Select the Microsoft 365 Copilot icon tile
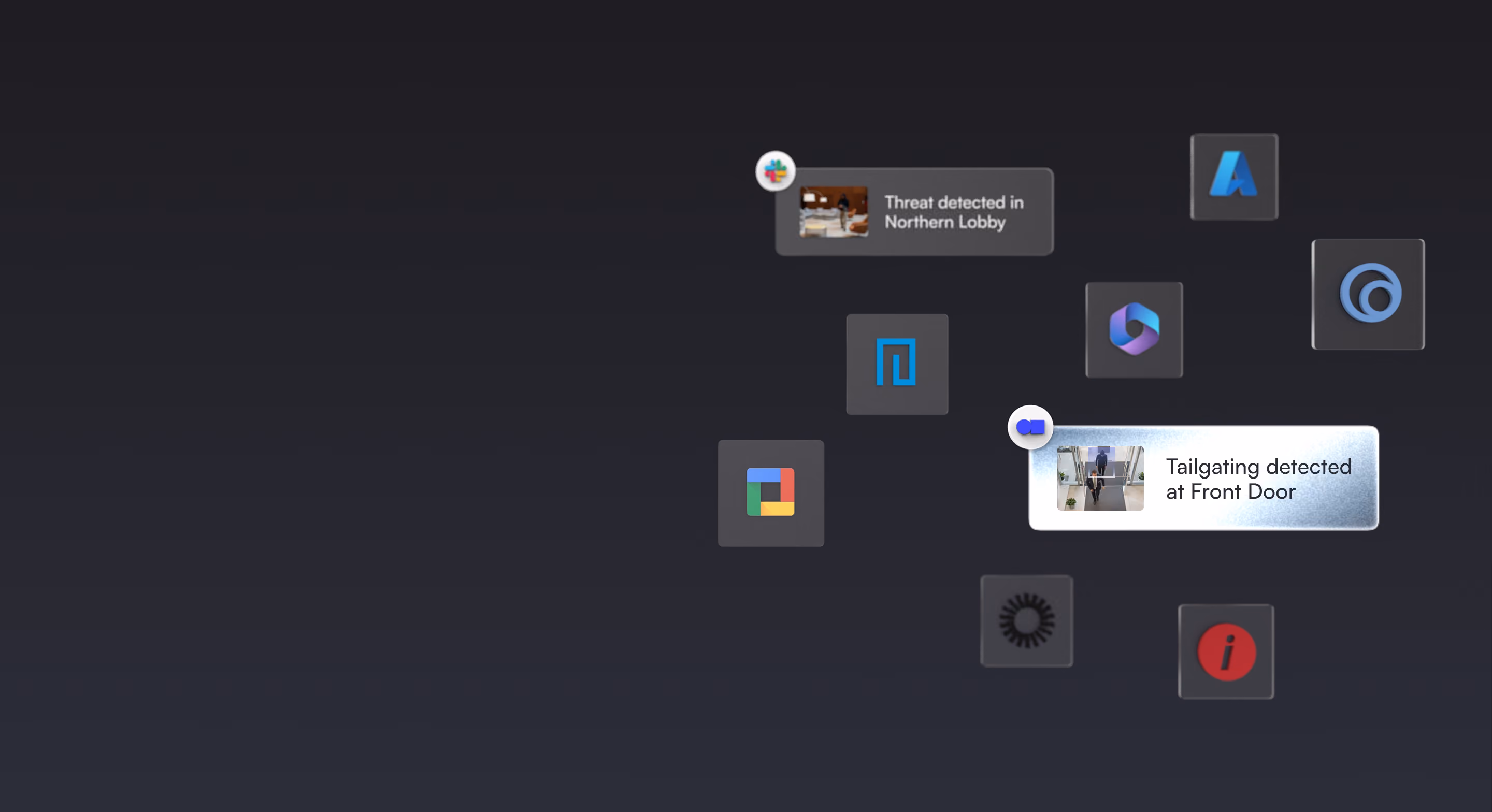 click(1134, 329)
